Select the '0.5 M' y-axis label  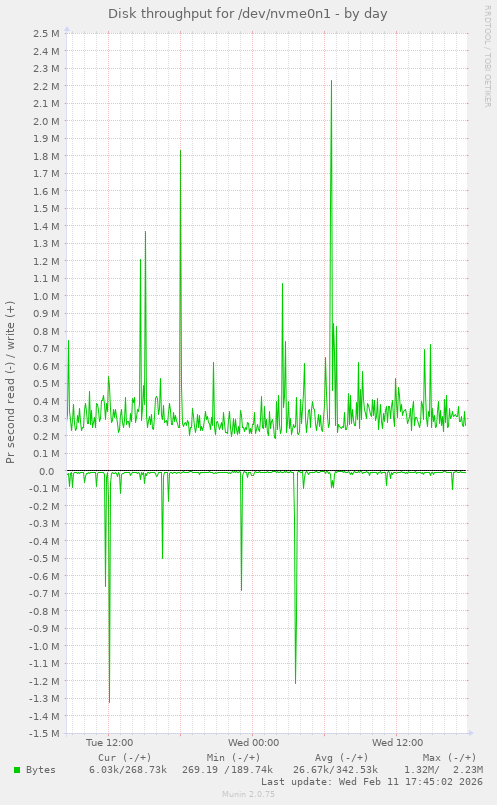tap(46, 384)
